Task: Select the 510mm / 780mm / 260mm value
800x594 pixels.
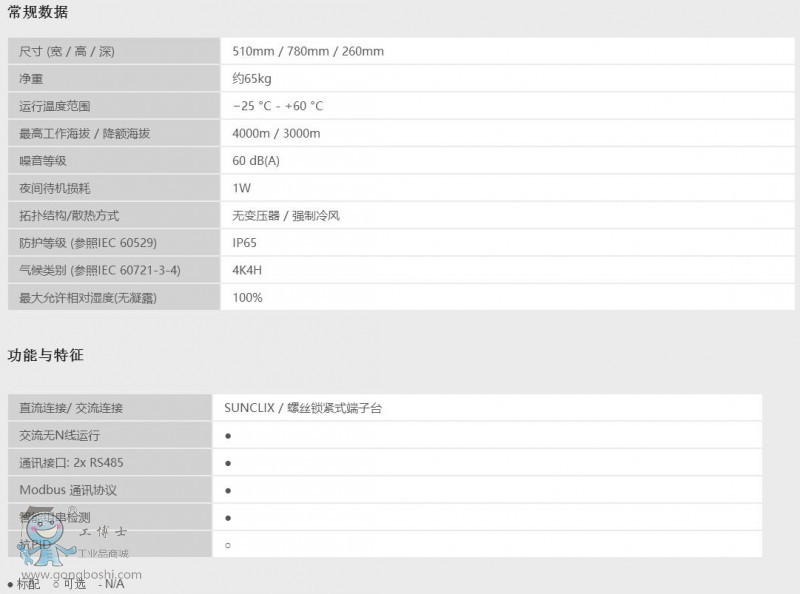Action: tap(307, 51)
